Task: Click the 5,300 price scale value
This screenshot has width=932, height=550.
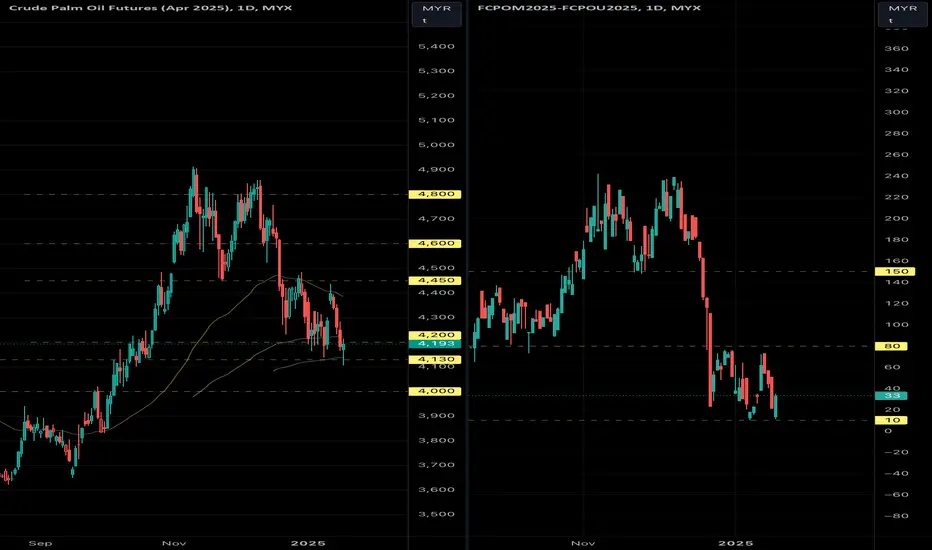Action: coord(436,71)
